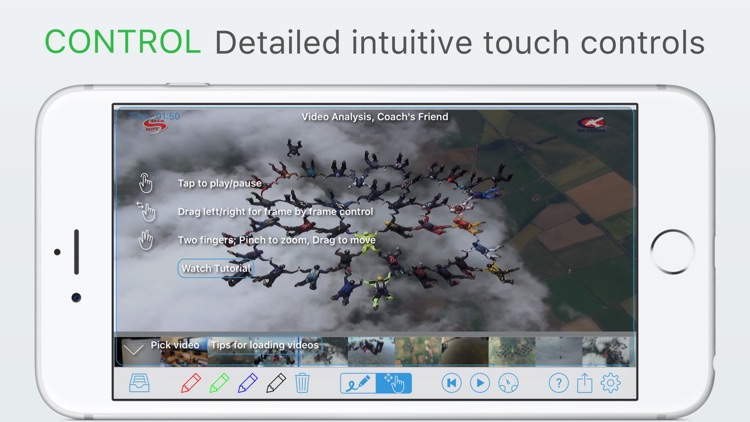Open the video library tray icon
Screen dimensions: 750x422
click(x=139, y=383)
